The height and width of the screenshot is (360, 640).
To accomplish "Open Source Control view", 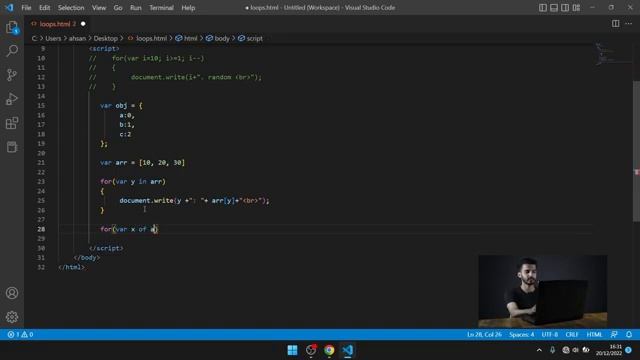I will click(x=12, y=75).
